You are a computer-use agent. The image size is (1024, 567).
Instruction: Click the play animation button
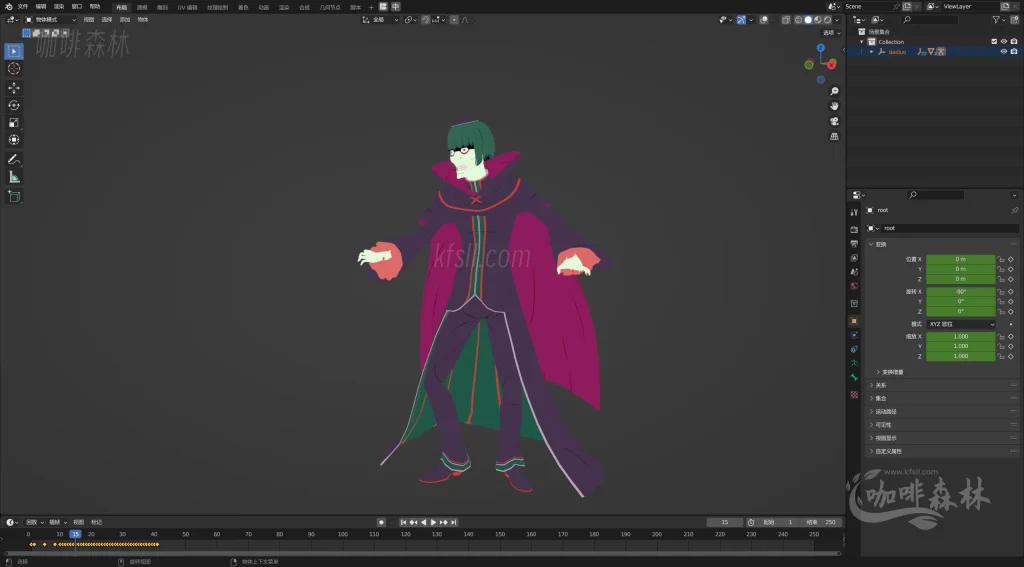click(x=434, y=523)
